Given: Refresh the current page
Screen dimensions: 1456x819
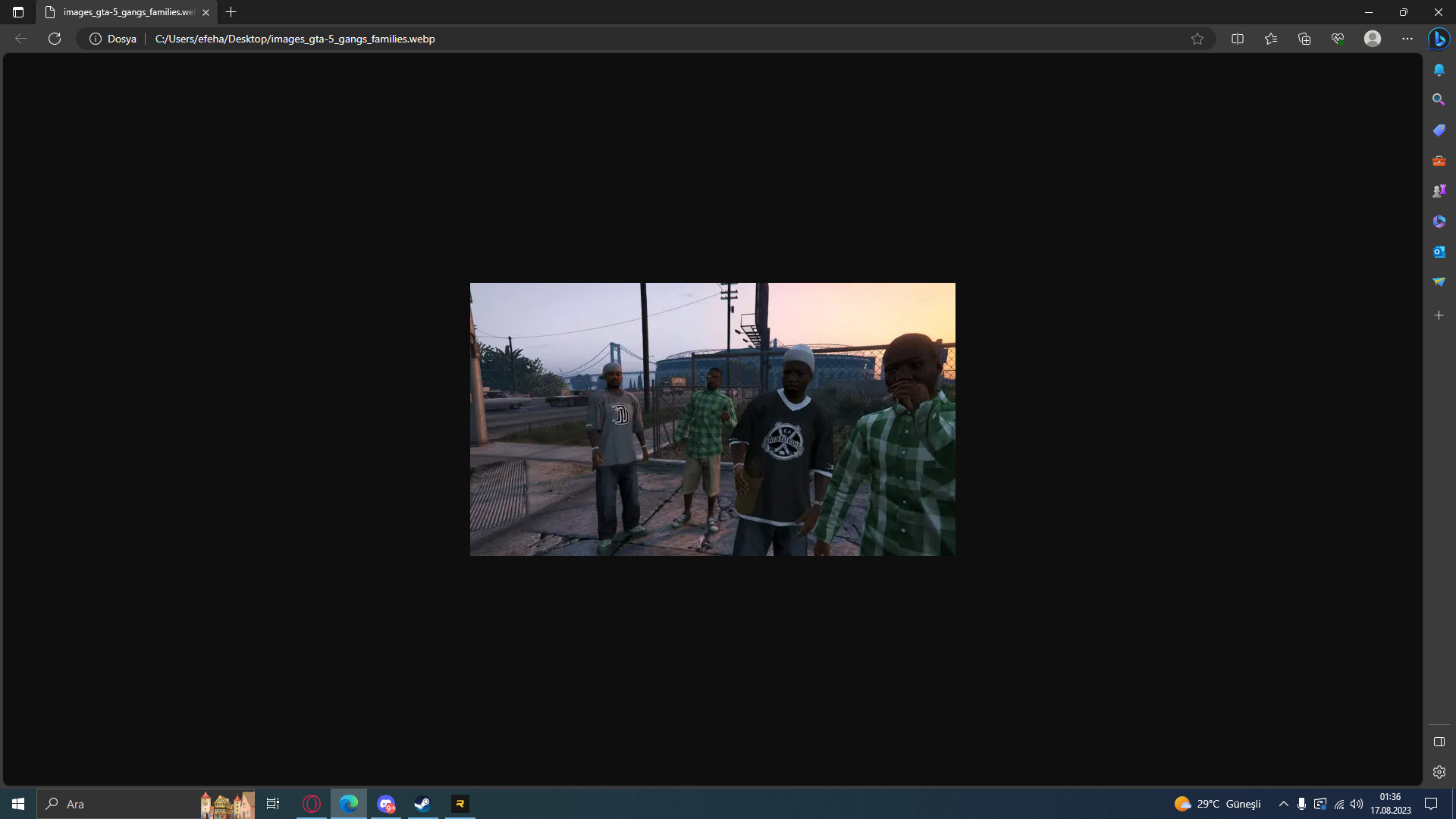Looking at the screenshot, I should pos(55,39).
